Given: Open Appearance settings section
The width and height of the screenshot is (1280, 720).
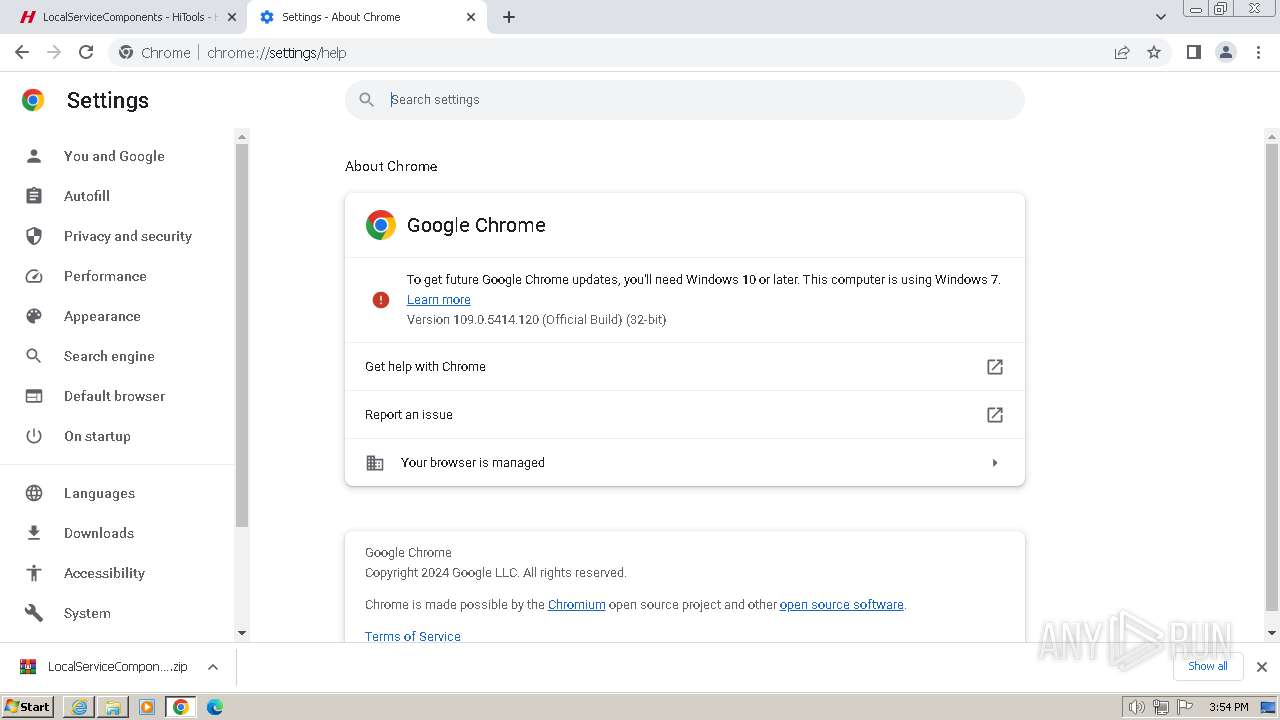Looking at the screenshot, I should 102,316.
